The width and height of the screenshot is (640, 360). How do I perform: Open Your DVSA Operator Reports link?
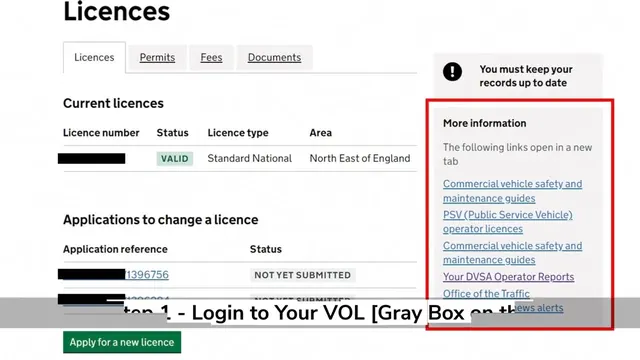(508, 277)
